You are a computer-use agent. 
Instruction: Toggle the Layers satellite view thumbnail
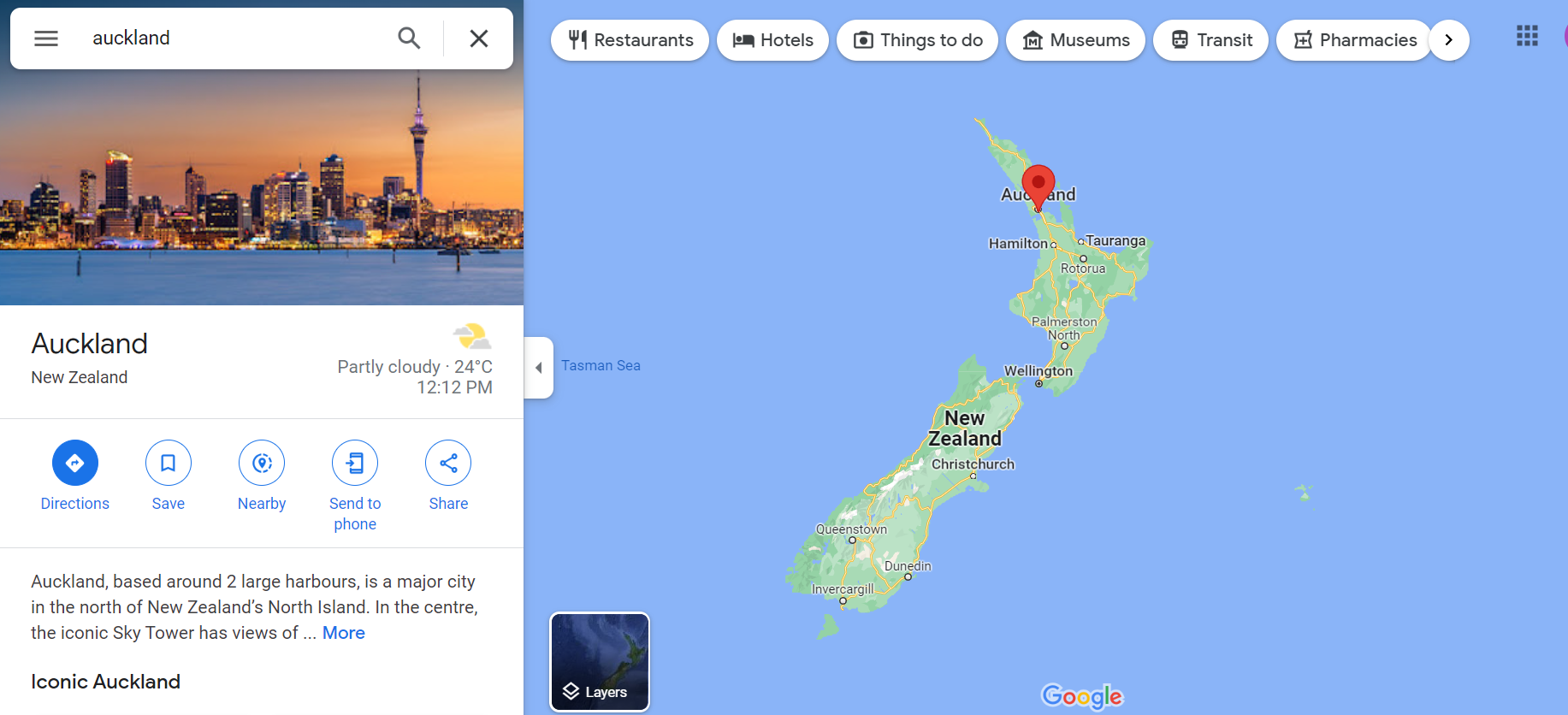tap(600, 662)
